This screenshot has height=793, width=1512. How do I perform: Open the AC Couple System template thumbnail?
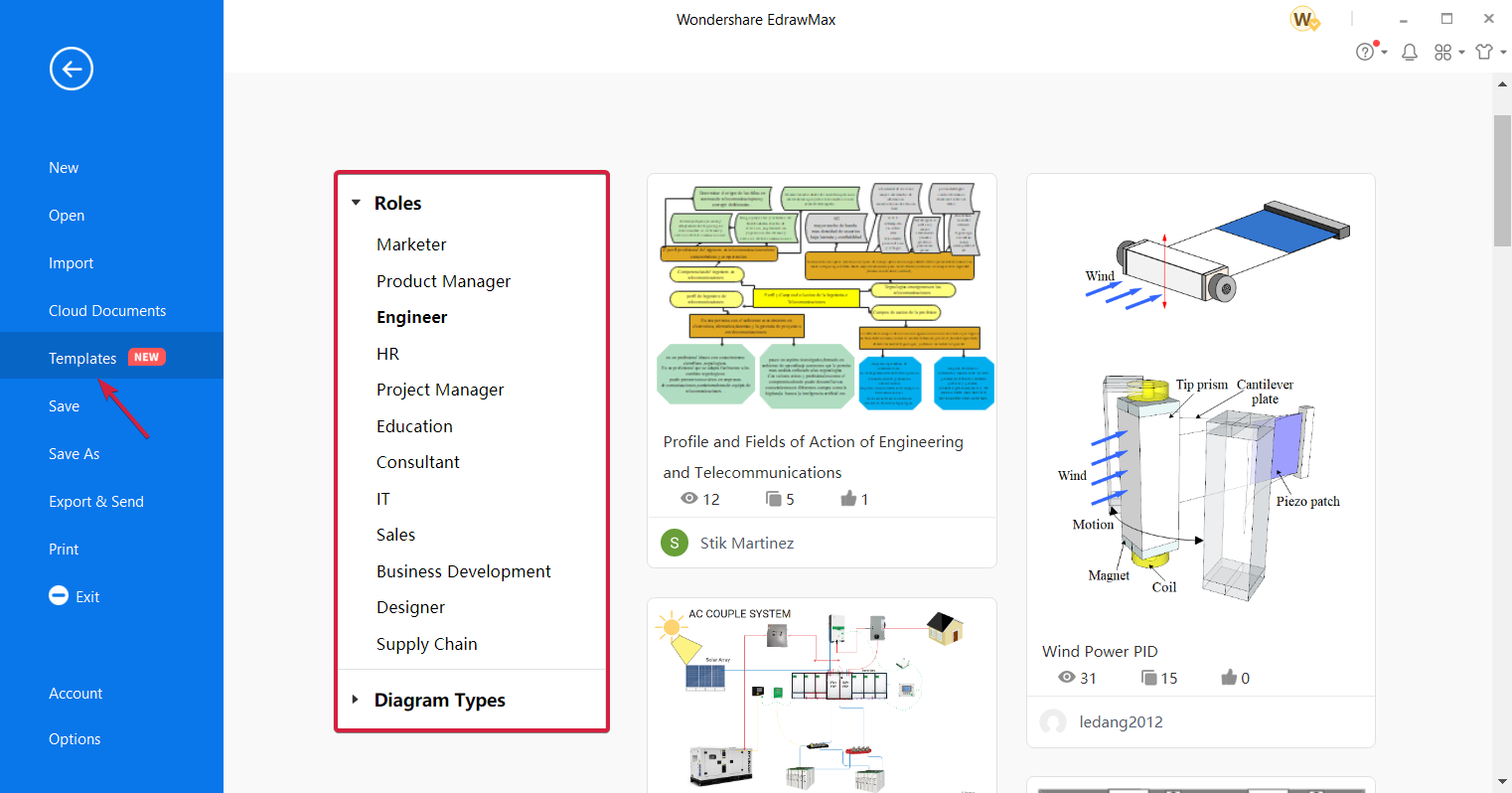(822, 698)
